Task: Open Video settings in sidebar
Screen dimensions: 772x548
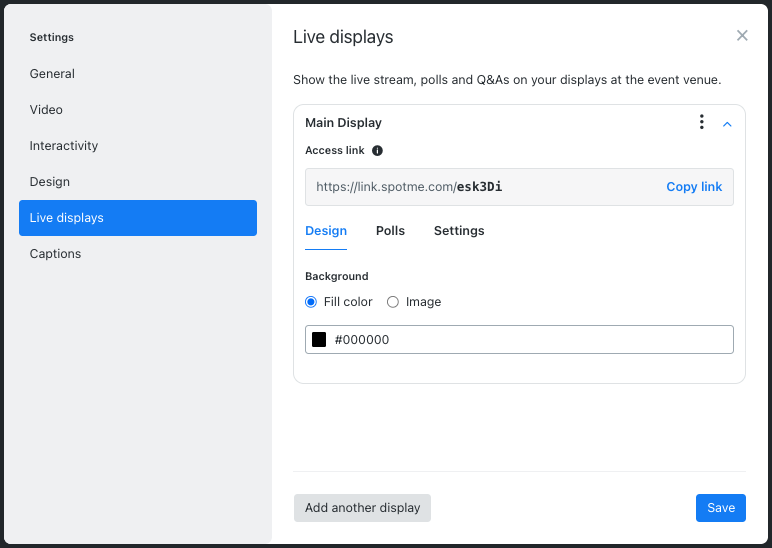Action: click(138, 110)
